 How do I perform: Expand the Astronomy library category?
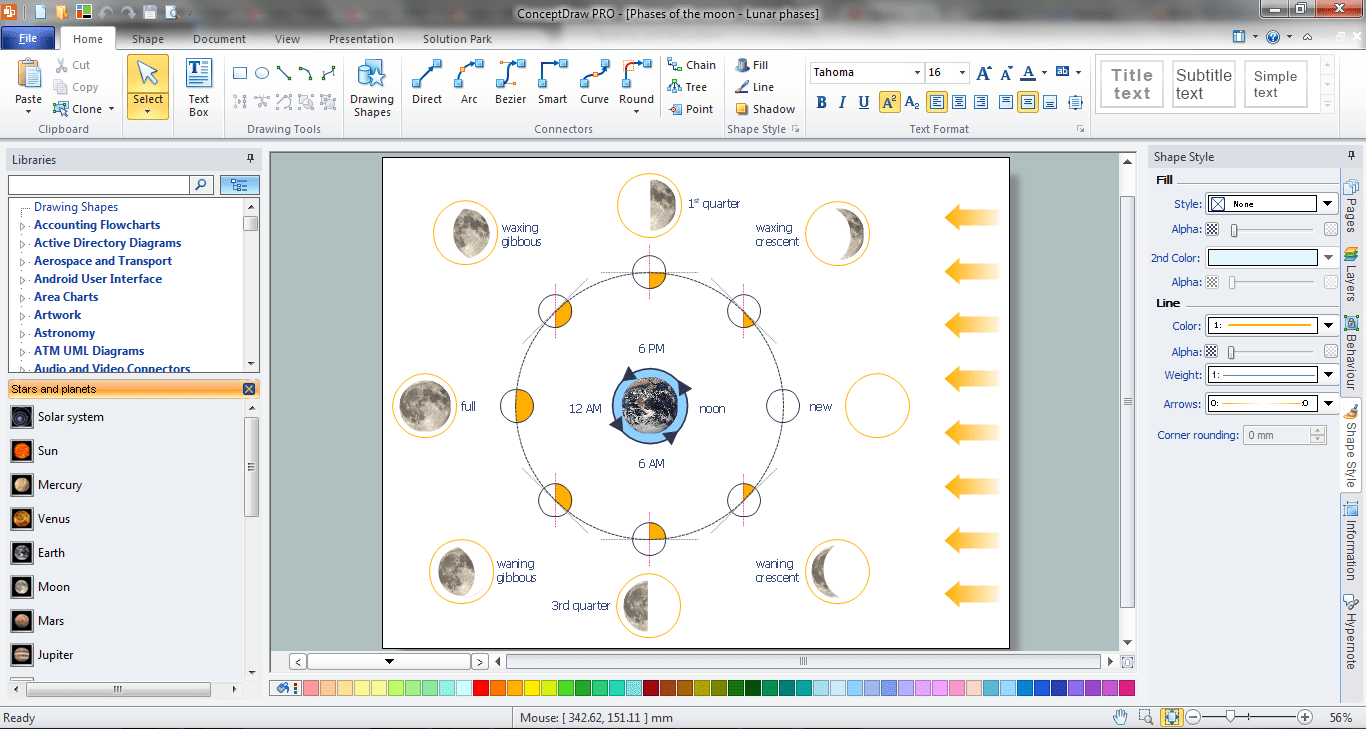[24, 332]
